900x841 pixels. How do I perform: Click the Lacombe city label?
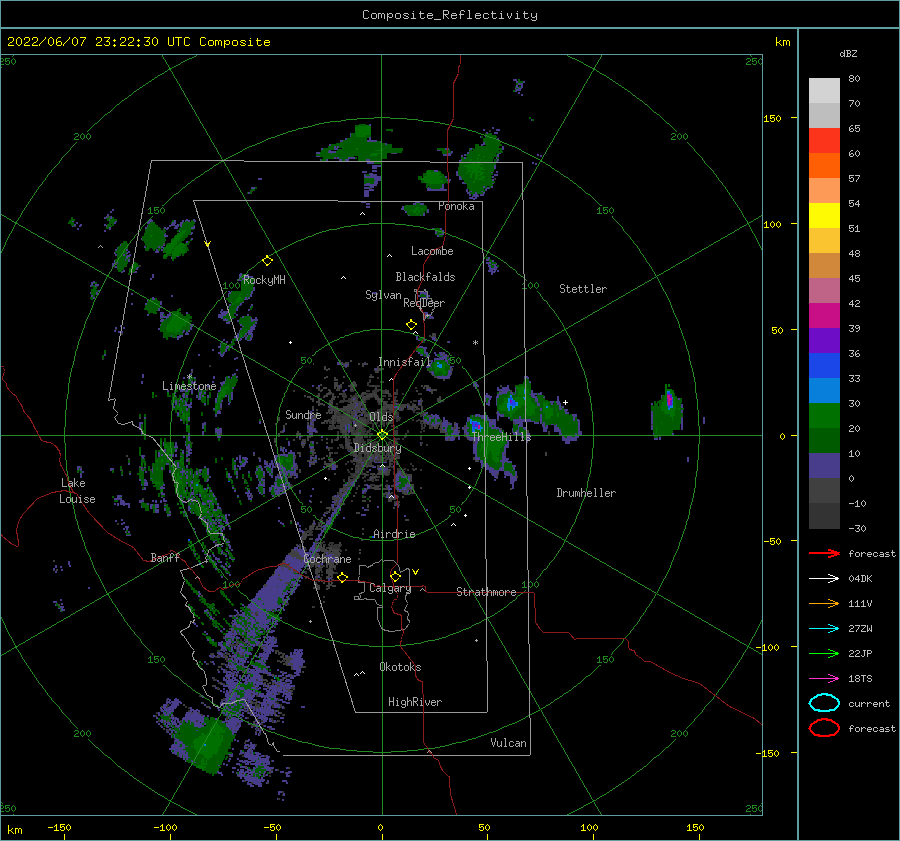[432, 251]
